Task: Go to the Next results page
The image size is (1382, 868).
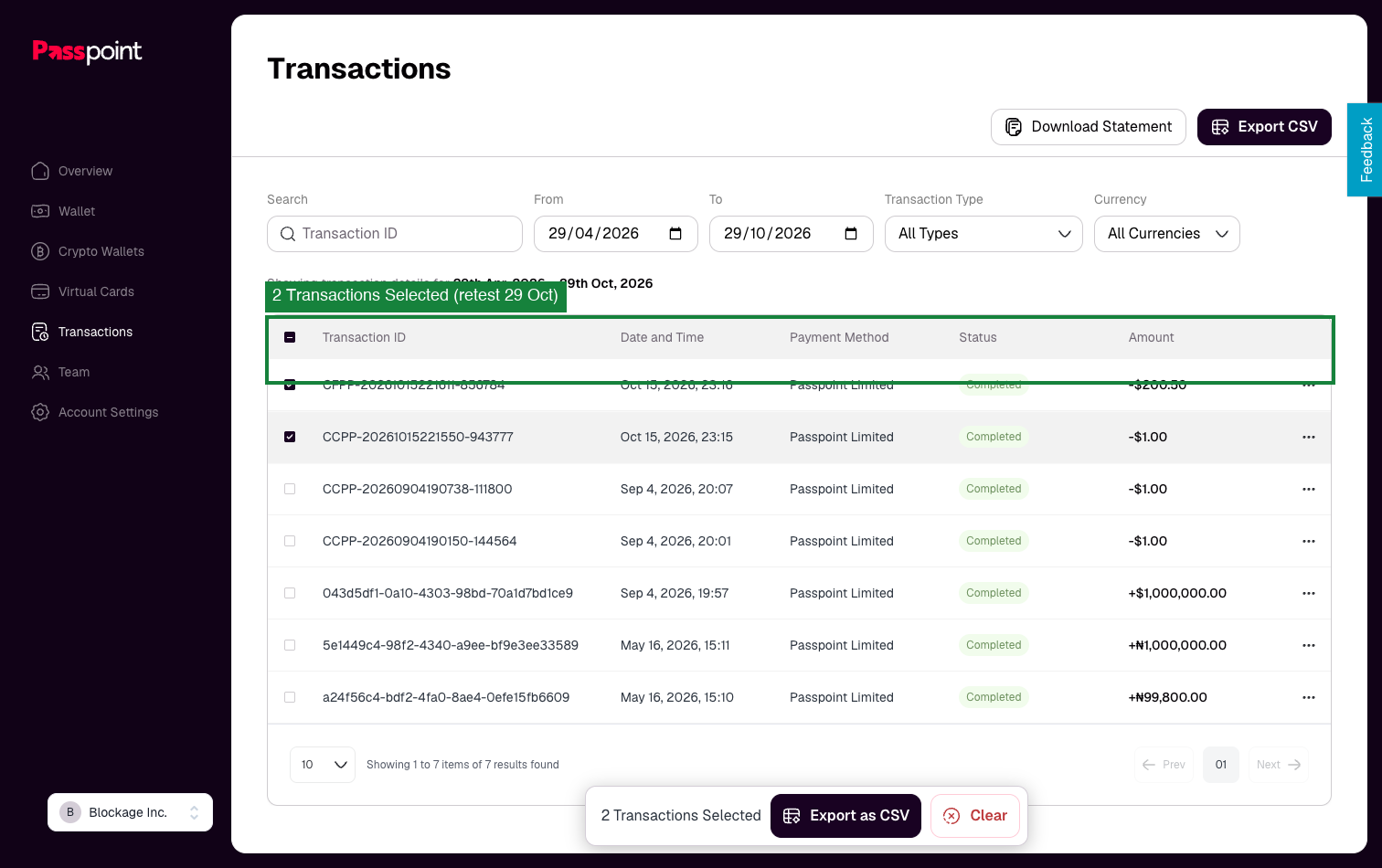Action: point(1279,765)
